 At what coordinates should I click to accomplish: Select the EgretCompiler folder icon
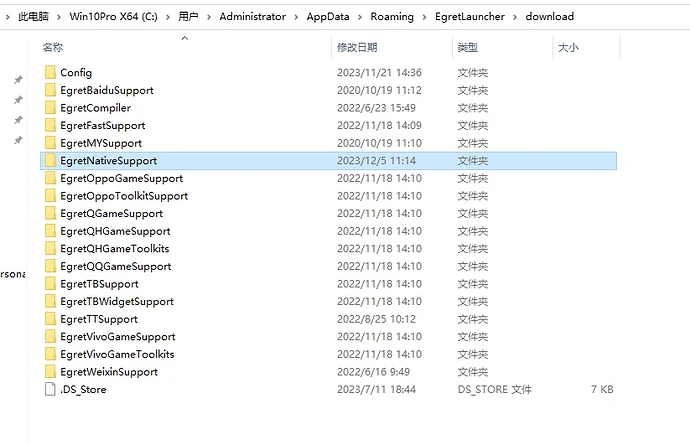tap(50, 107)
